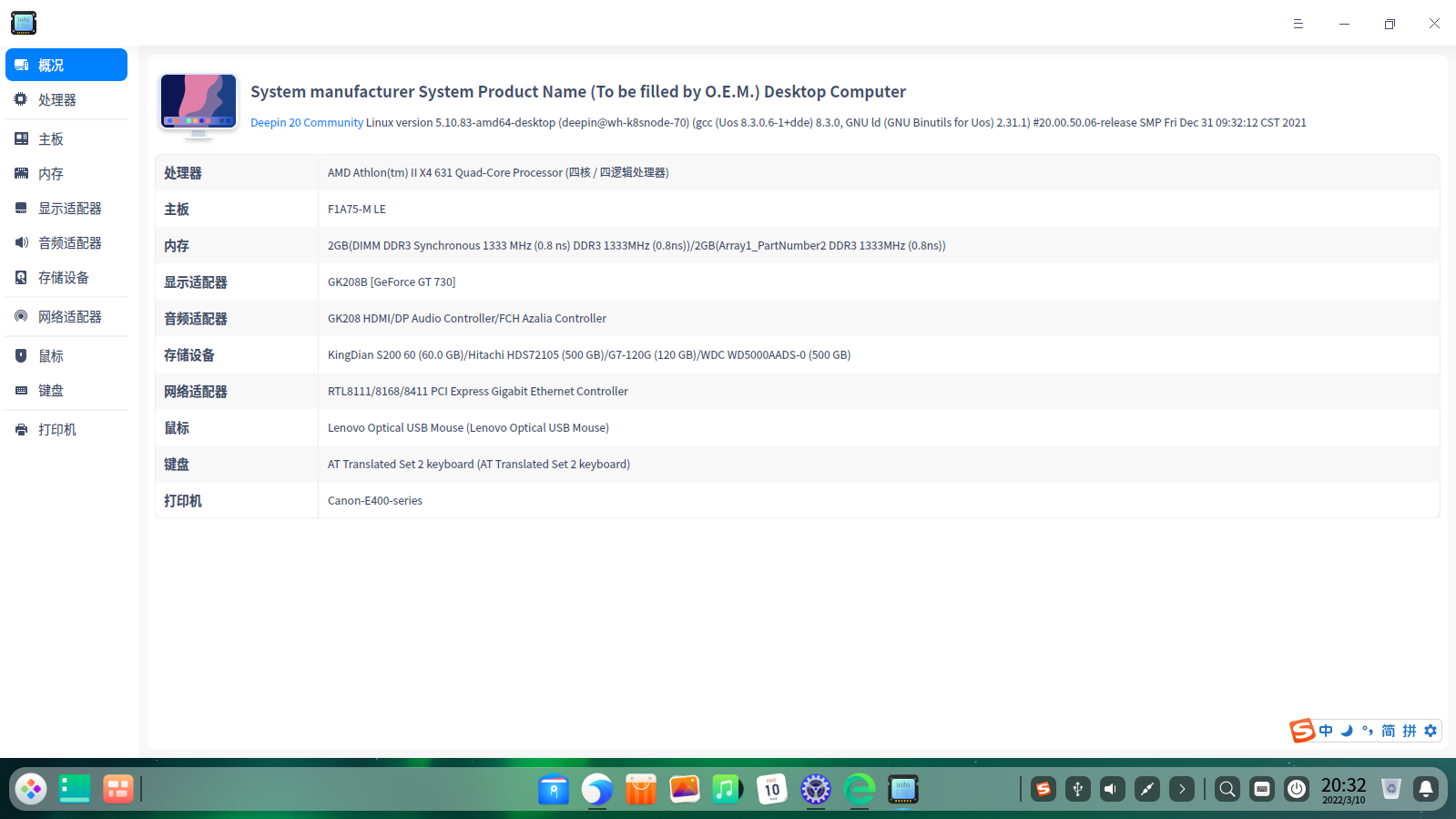The width and height of the screenshot is (1456, 819).
Task: Click the F1A75-M LE motherboard value
Action: point(357,209)
